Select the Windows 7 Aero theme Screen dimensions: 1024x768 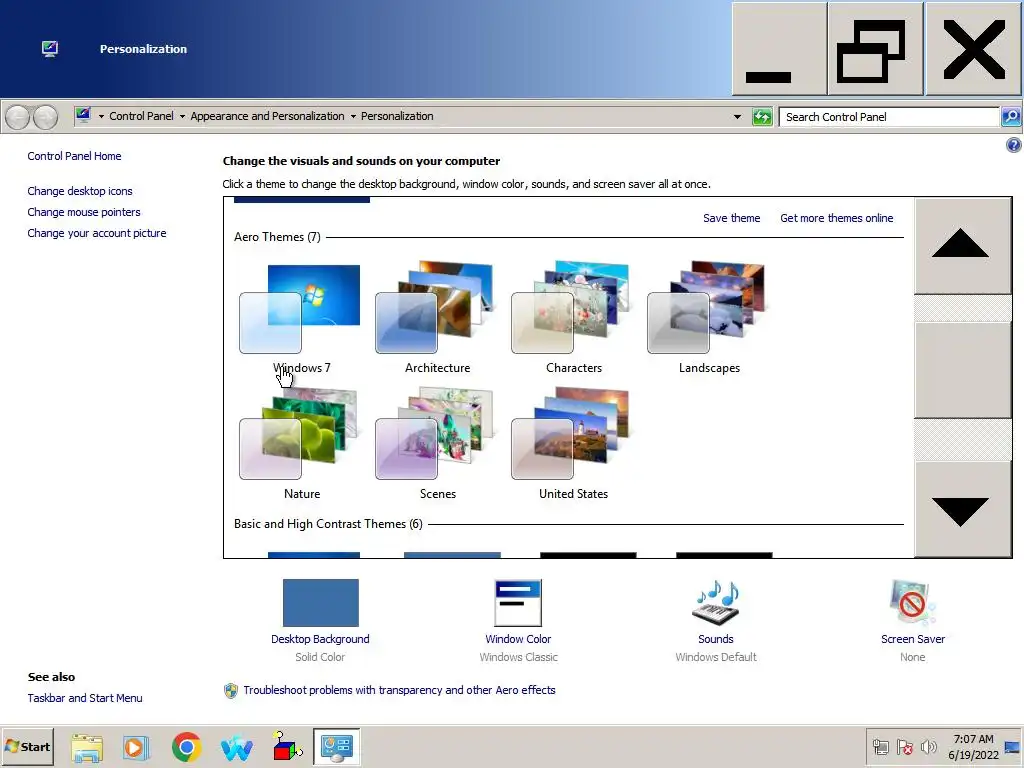click(300, 319)
